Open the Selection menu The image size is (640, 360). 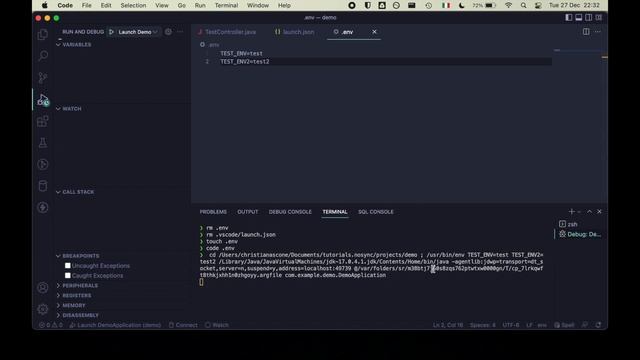[133, 5]
